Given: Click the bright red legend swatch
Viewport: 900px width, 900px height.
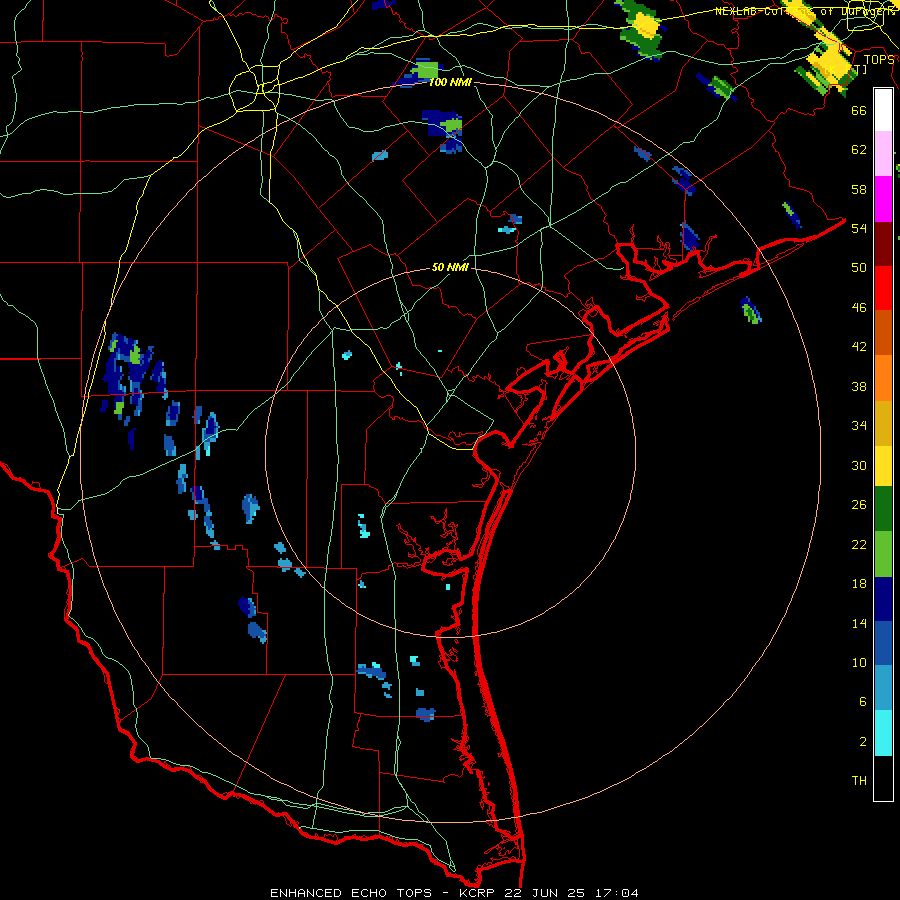Looking at the screenshot, I should coord(883,288).
